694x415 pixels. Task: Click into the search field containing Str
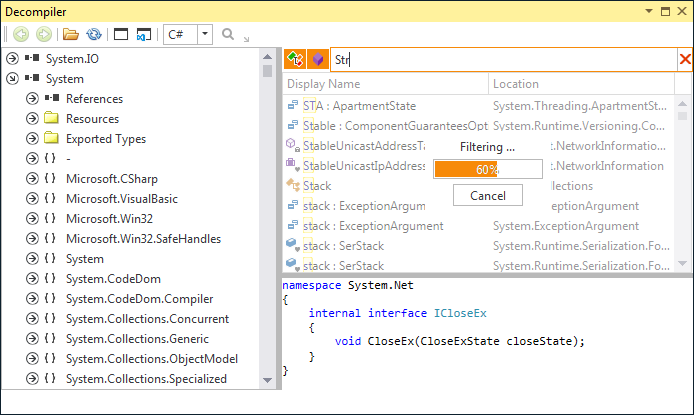point(504,59)
